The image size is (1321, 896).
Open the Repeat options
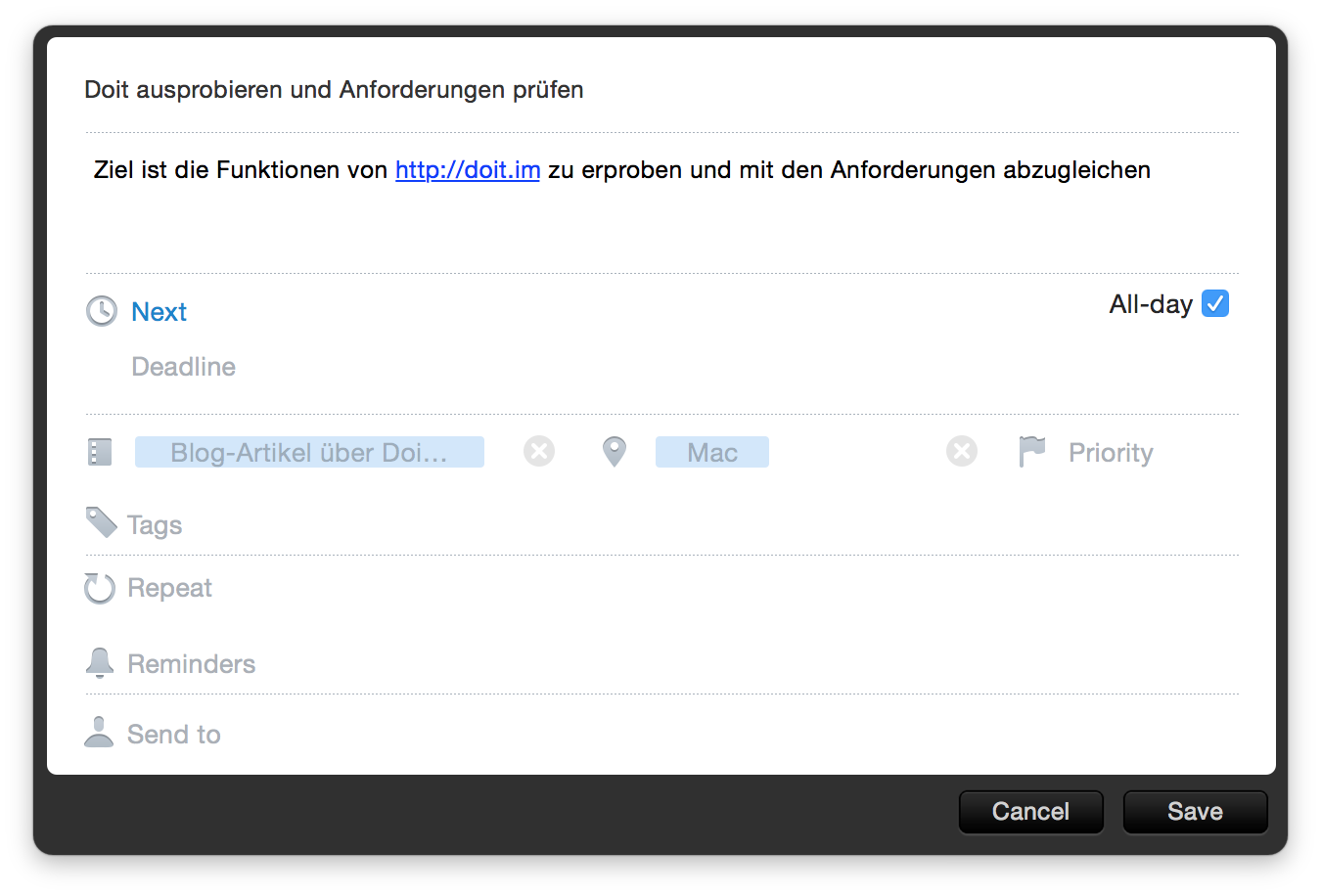tap(170, 588)
